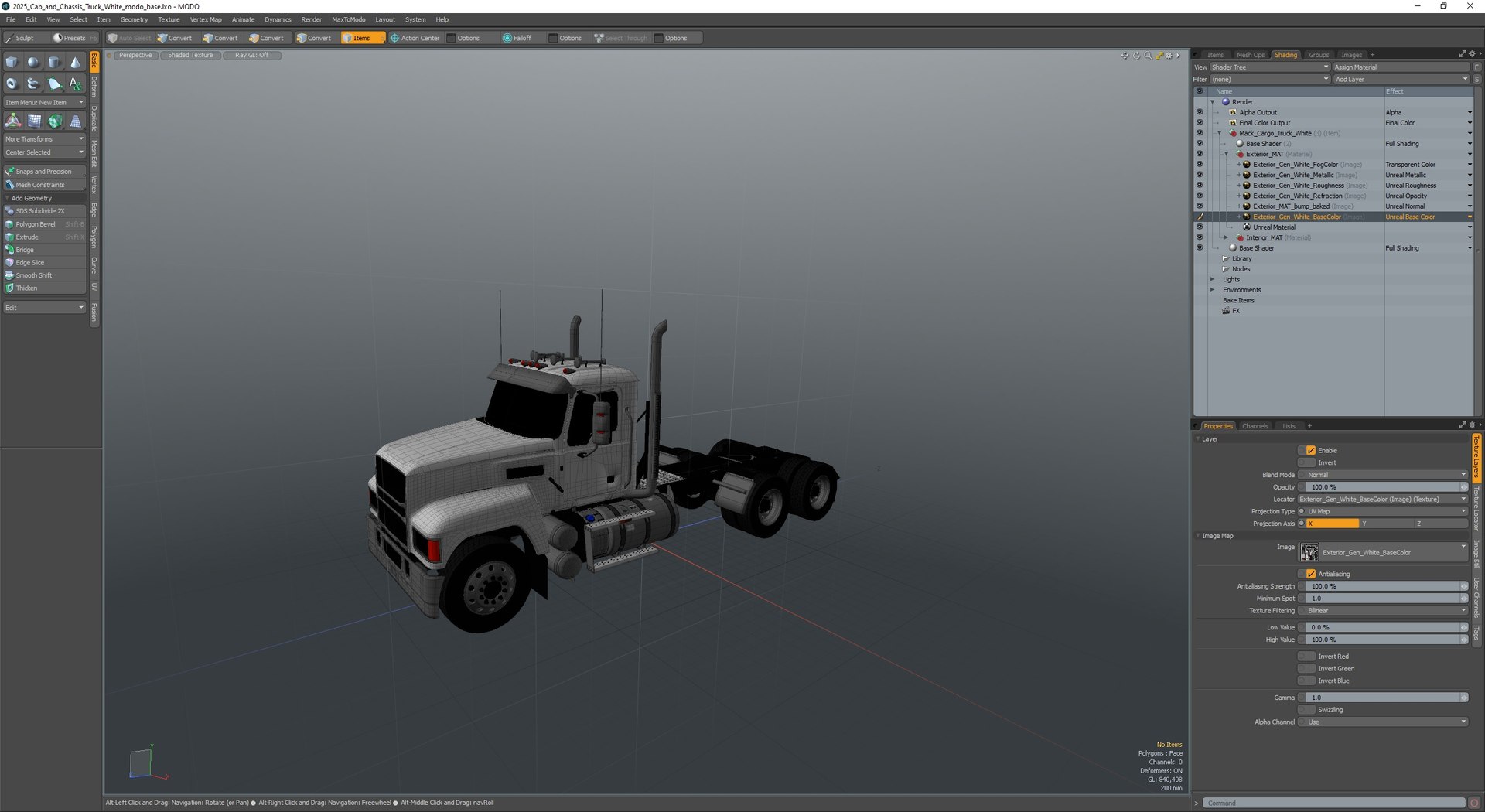Click the Exterior_Gen_White_BaseColor image thumbnail
The image size is (1485, 812).
coord(1309,552)
